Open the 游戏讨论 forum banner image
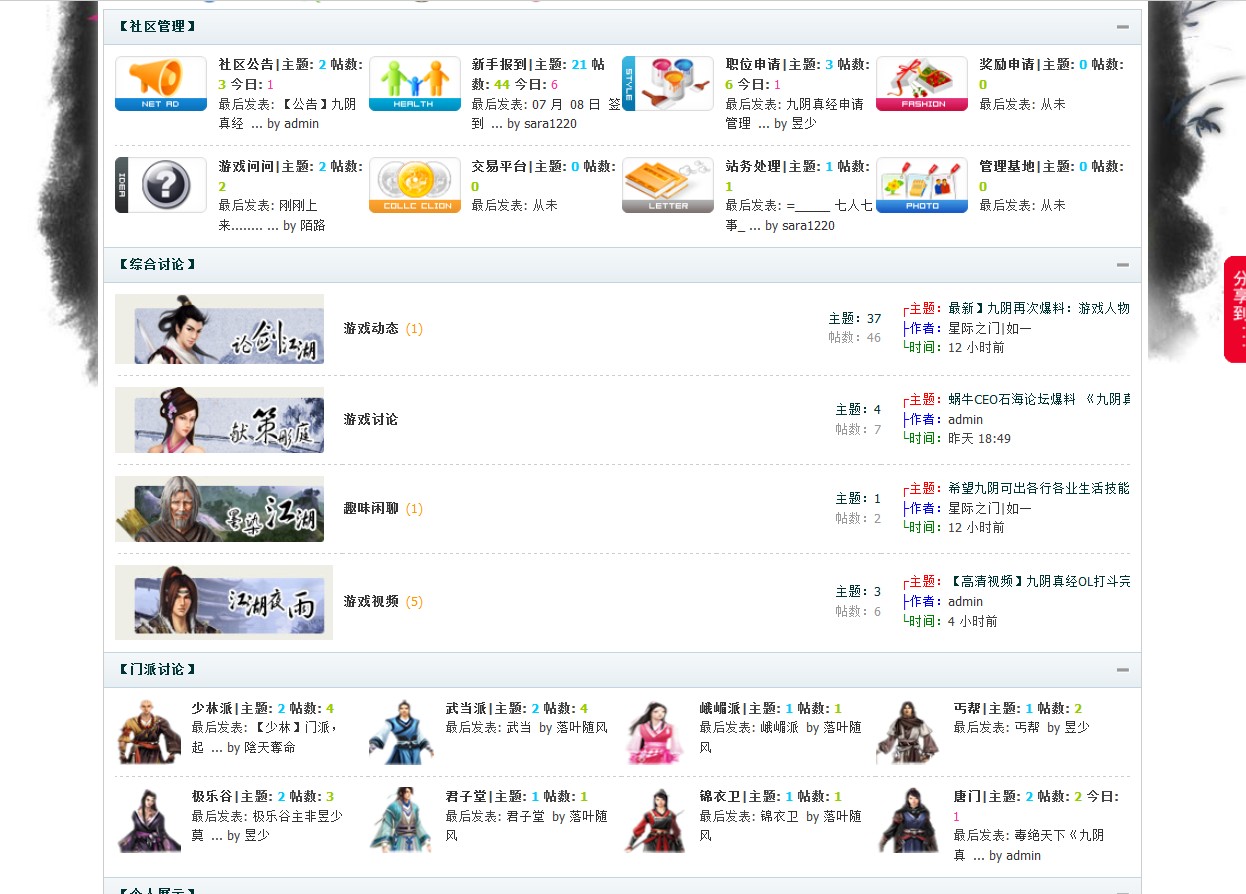Viewport: 1246px width, 894px height. [220, 420]
